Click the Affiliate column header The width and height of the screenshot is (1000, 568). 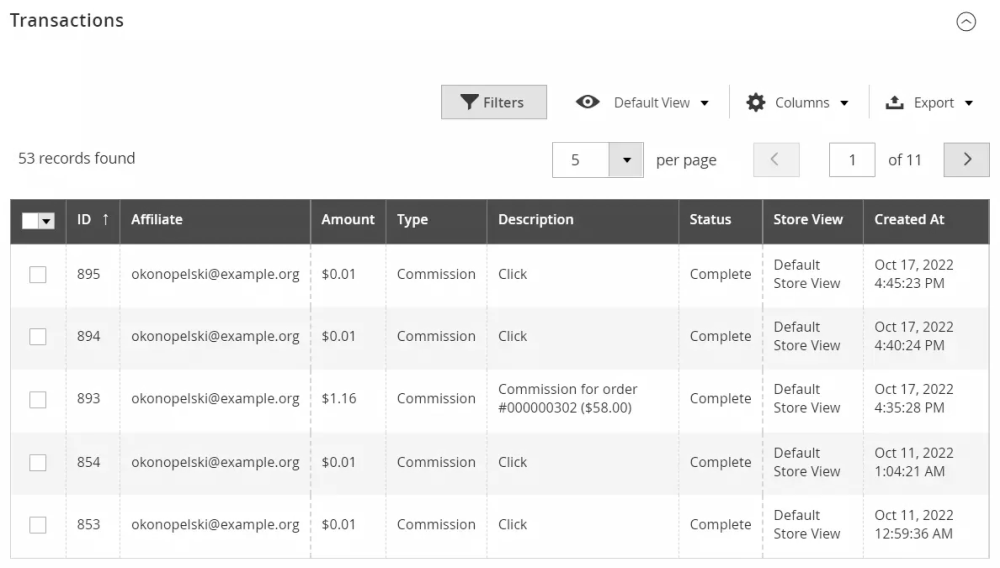click(x=157, y=220)
